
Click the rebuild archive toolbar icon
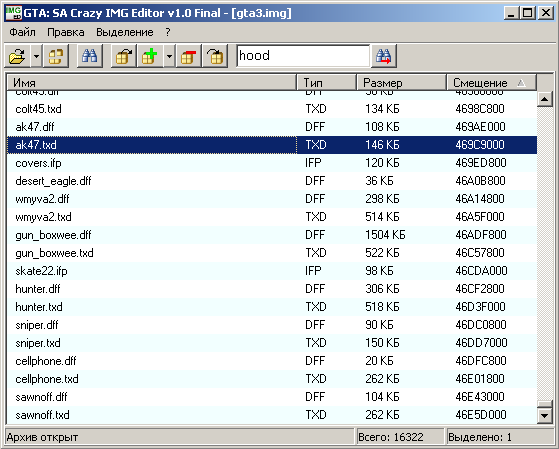tap(56, 56)
